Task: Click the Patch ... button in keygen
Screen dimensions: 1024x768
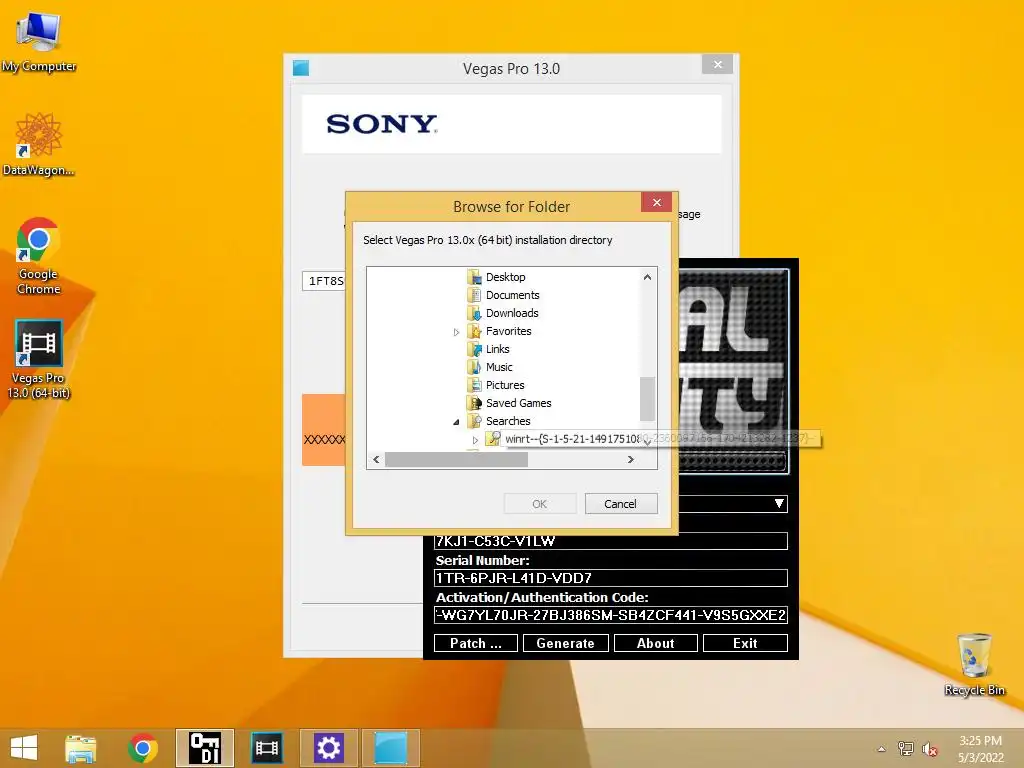Action: point(475,643)
